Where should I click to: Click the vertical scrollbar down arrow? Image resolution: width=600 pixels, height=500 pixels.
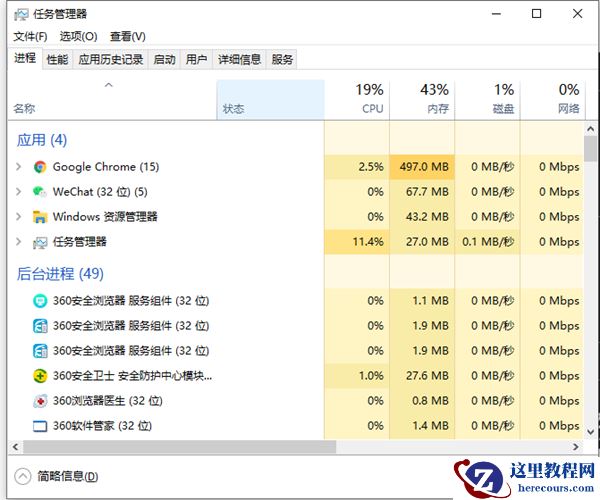(590, 432)
